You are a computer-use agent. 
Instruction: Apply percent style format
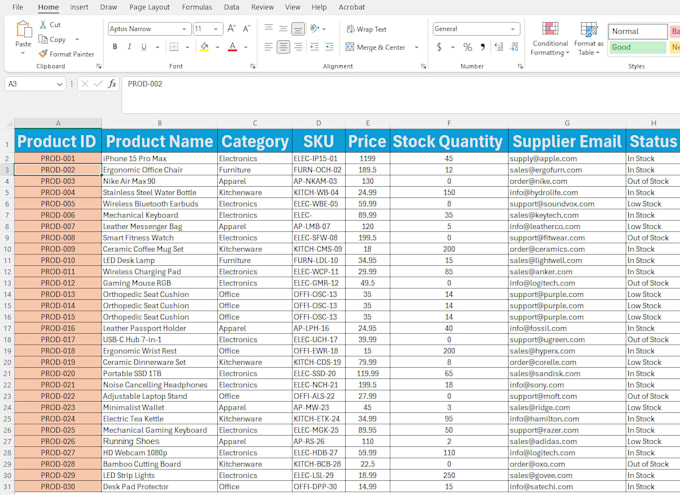tap(467, 47)
